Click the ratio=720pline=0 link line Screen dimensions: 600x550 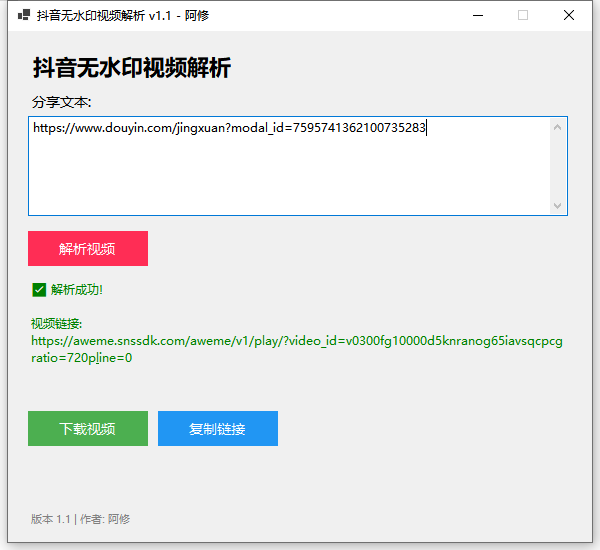(x=82, y=358)
